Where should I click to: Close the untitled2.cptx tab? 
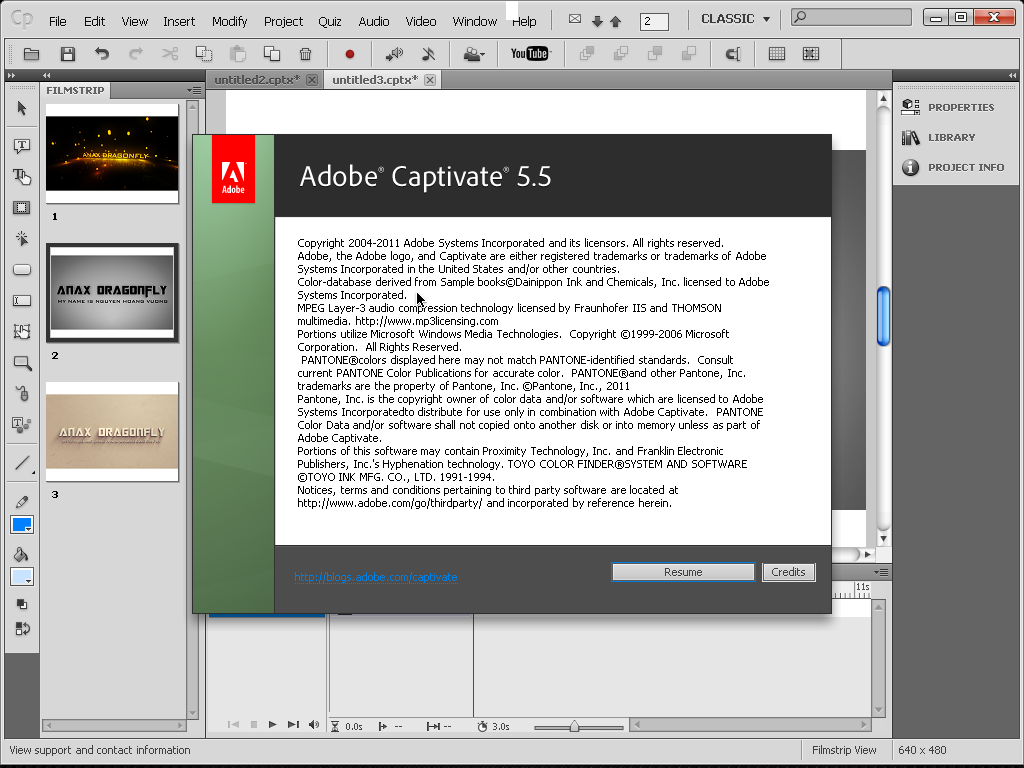coord(312,80)
